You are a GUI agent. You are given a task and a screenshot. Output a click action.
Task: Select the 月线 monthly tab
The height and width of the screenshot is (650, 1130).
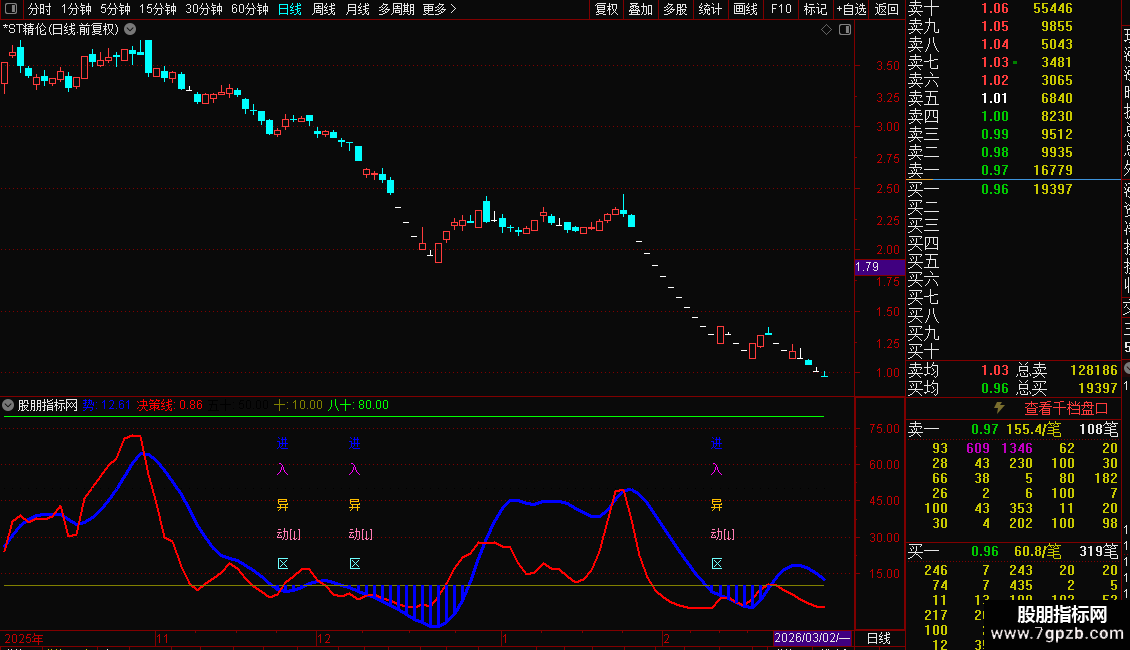coord(357,9)
